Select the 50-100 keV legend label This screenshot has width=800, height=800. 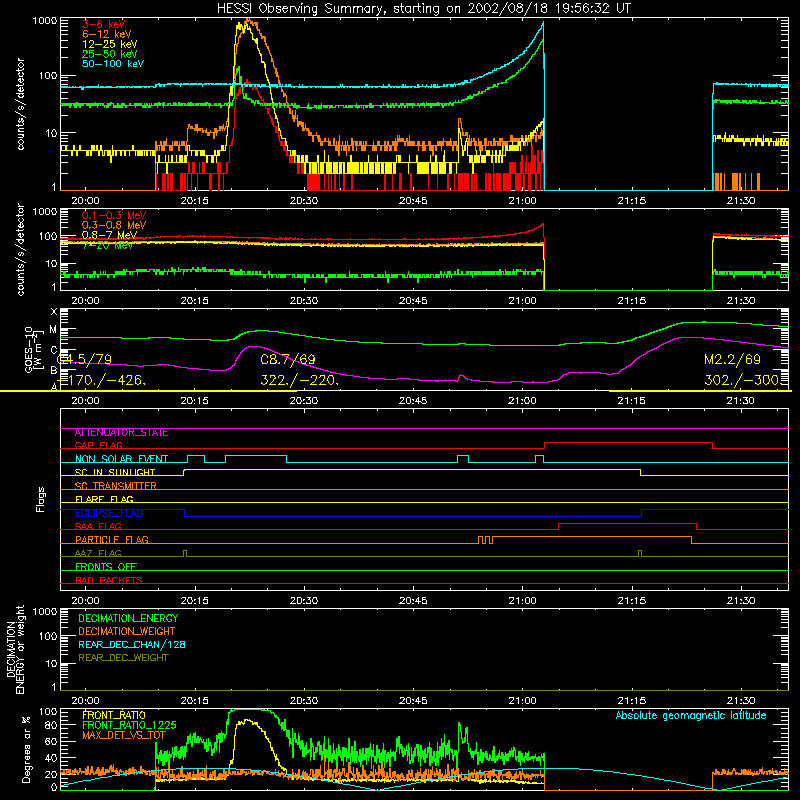[113, 64]
